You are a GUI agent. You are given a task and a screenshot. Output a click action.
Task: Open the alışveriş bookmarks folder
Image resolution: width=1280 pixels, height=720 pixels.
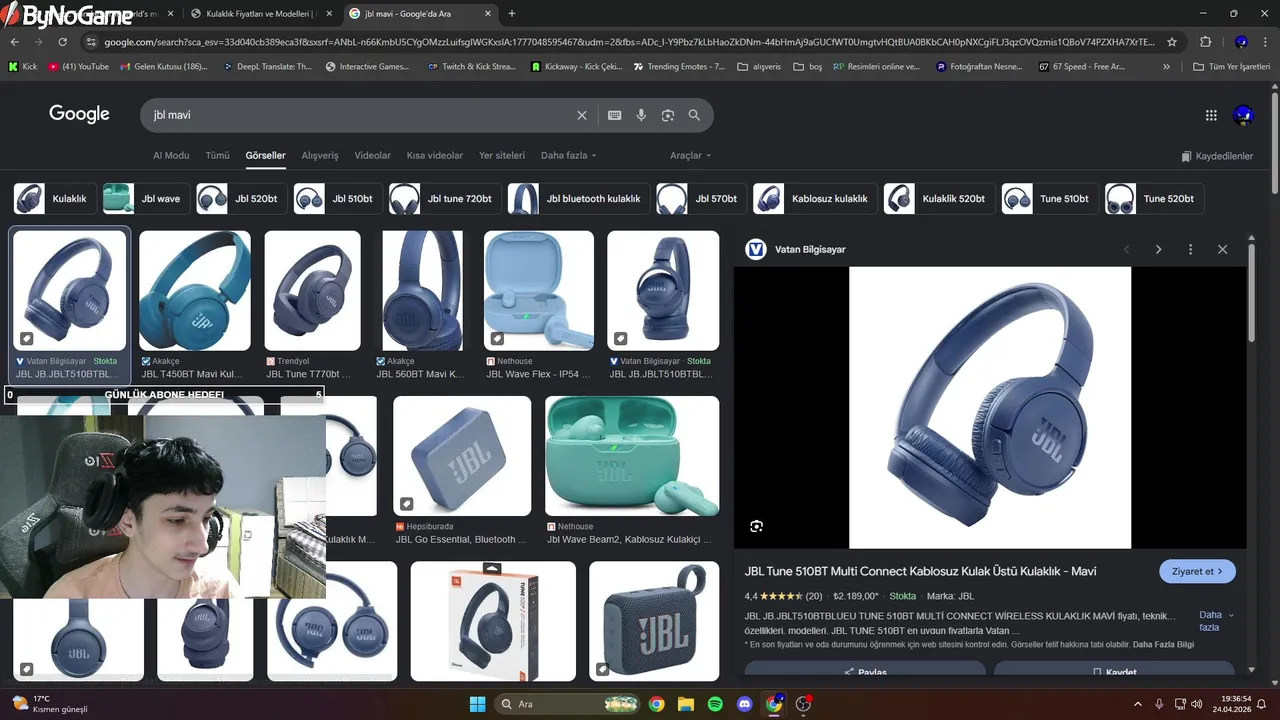pos(759,67)
